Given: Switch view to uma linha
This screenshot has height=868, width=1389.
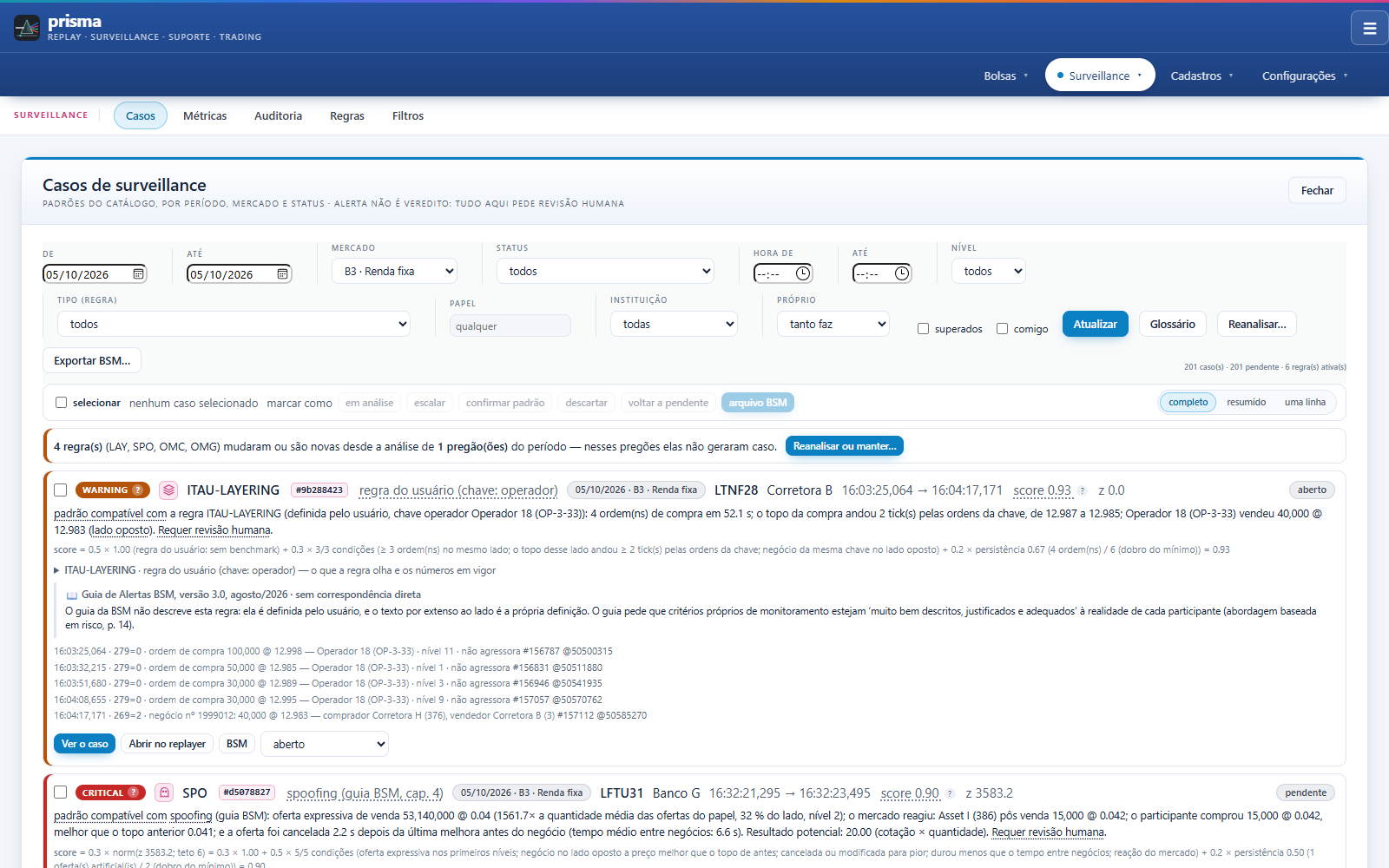Looking at the screenshot, I should coord(1305,403).
